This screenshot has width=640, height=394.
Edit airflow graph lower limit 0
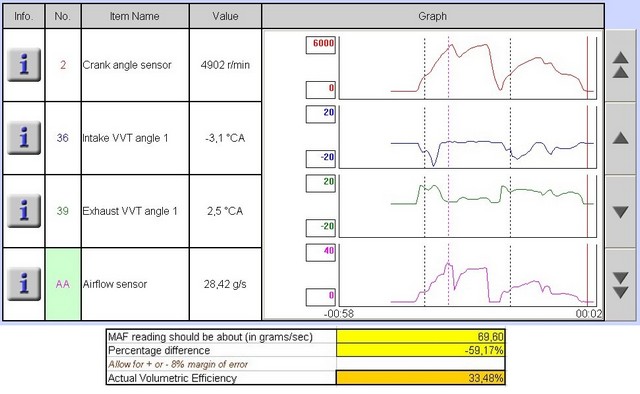pyautogui.click(x=321, y=297)
